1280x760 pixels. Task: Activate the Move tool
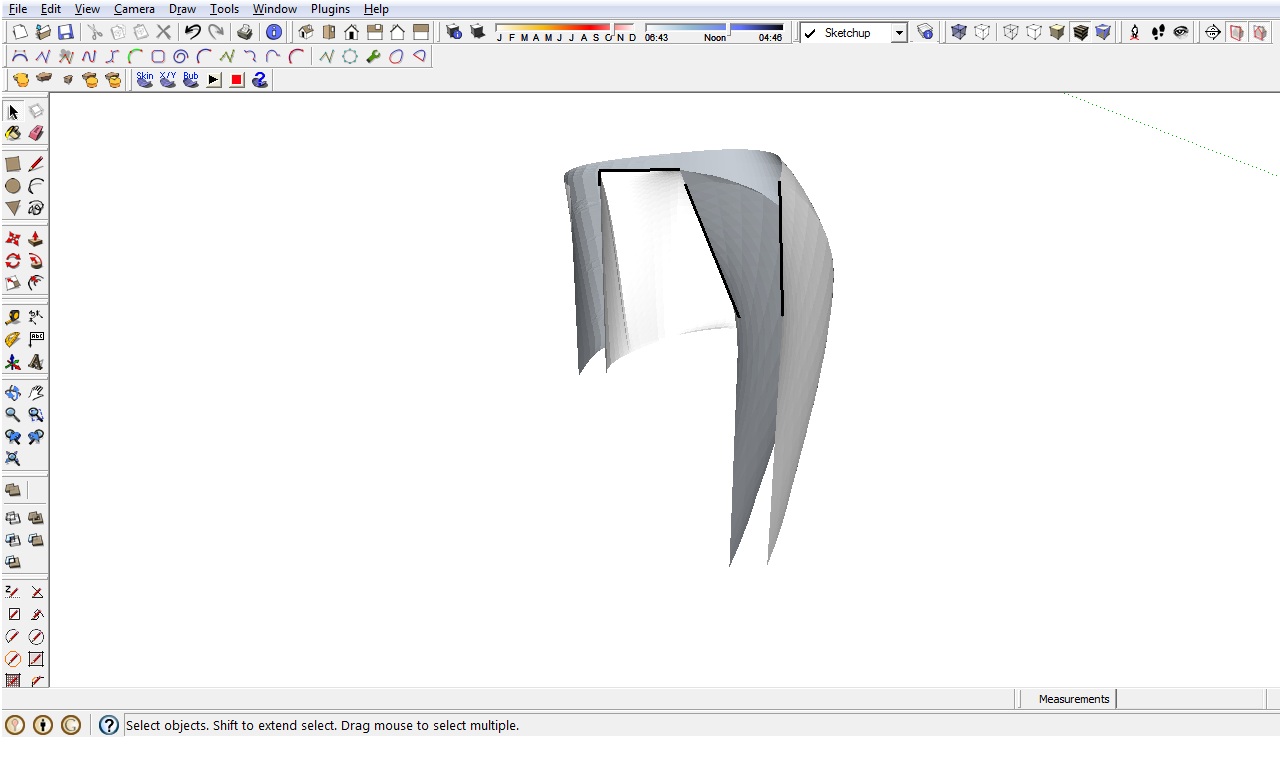[x=13, y=239]
